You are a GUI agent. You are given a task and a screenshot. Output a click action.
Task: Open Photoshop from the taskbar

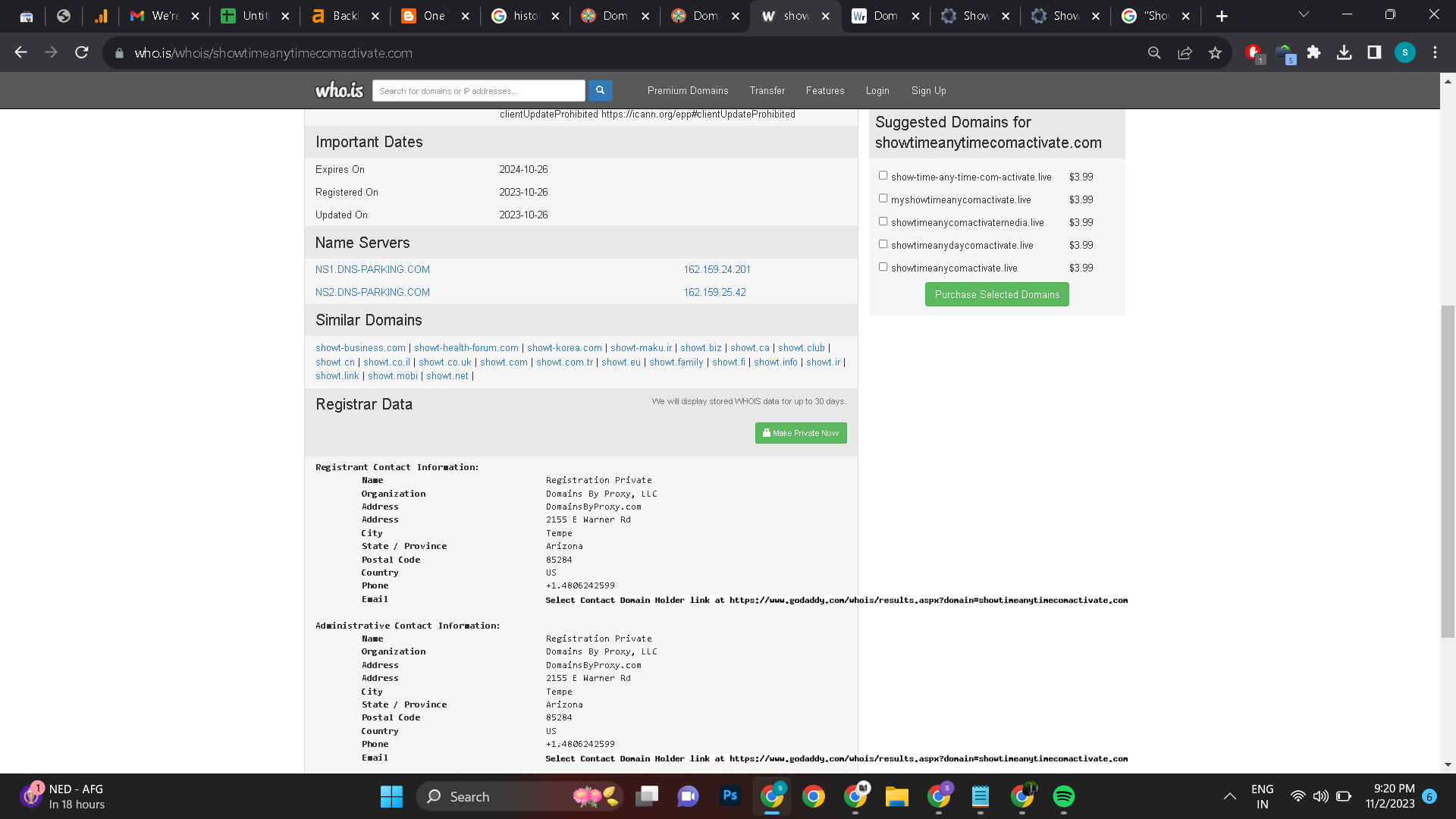click(730, 796)
